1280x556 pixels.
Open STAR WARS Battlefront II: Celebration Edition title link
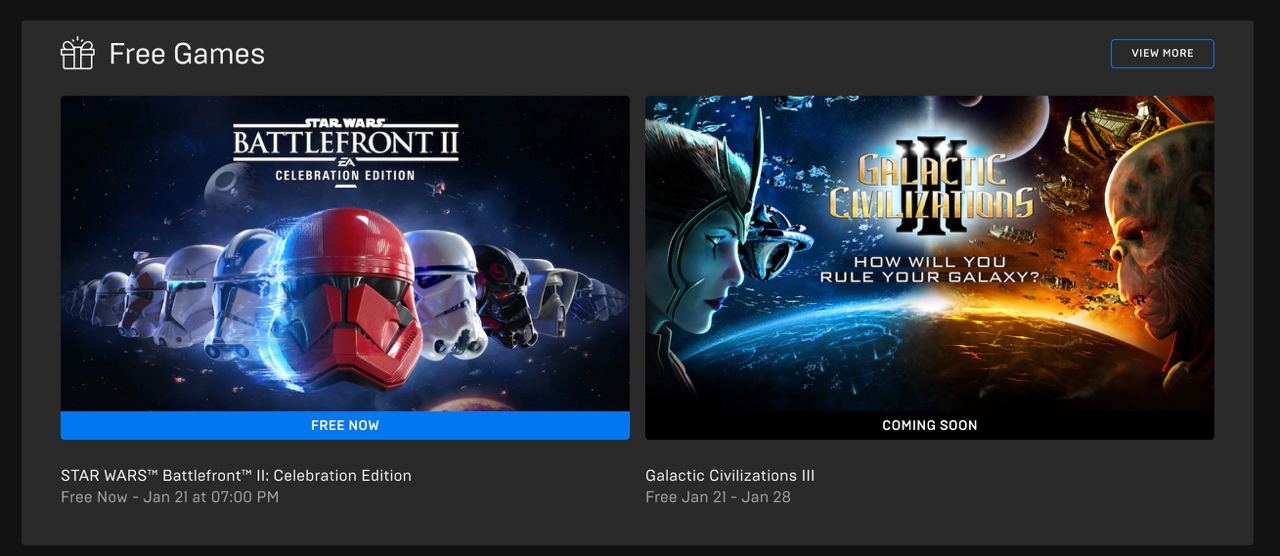236,476
